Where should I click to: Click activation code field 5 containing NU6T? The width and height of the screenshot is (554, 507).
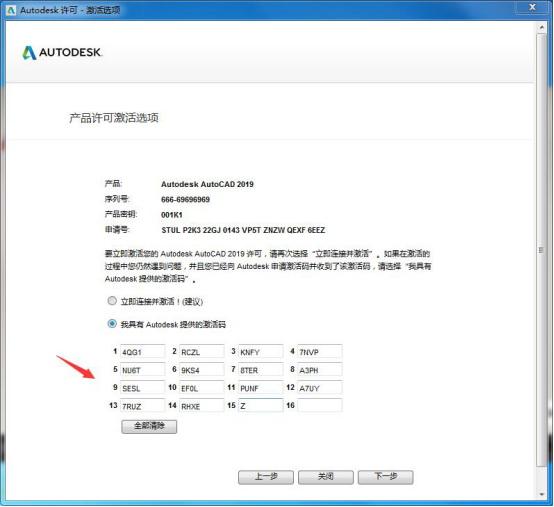(142, 370)
